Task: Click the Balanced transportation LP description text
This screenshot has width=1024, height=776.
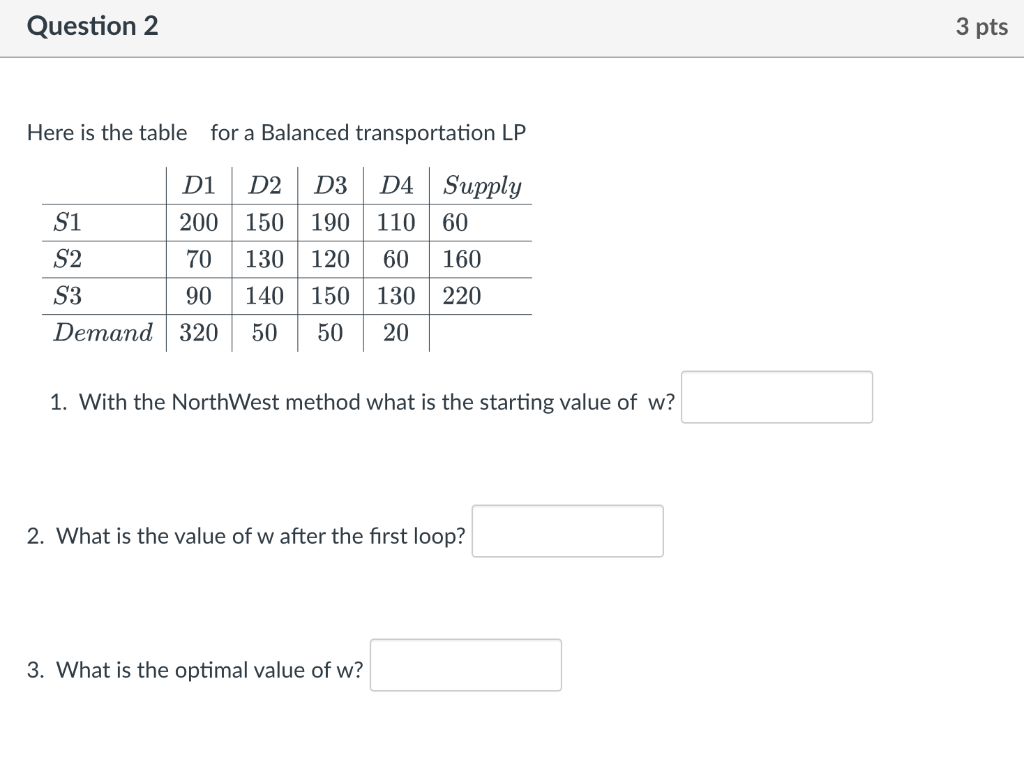Action: (x=276, y=133)
